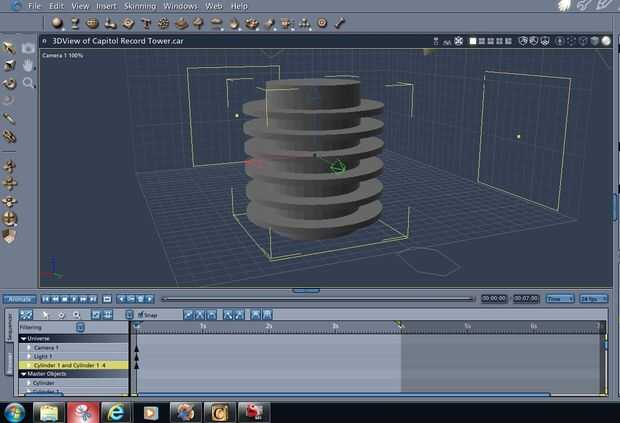
Task: Toggle the Snap checkbox in sequencer
Action: point(140,315)
